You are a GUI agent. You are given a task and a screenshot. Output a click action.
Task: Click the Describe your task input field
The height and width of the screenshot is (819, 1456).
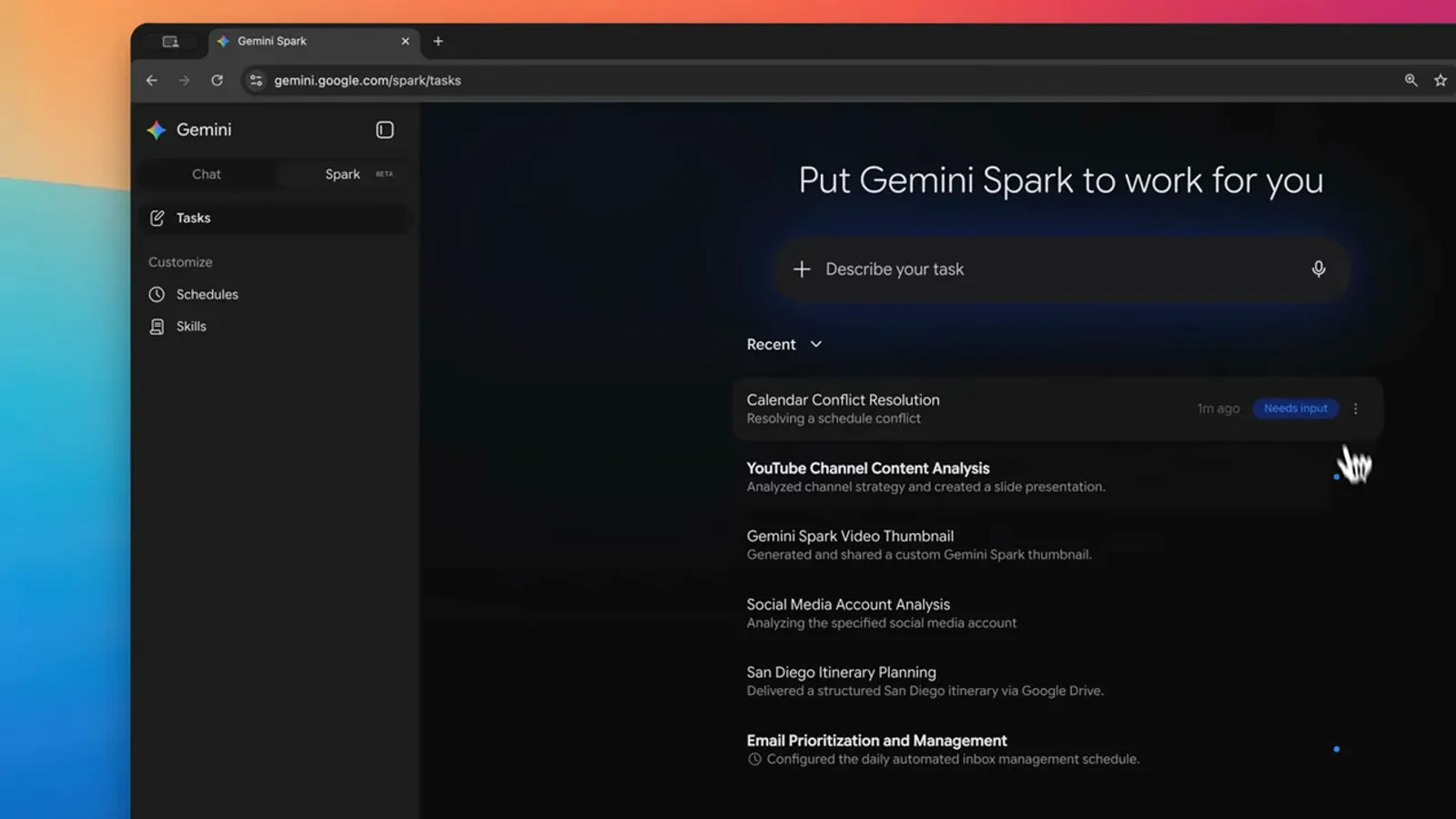[x=1060, y=269]
